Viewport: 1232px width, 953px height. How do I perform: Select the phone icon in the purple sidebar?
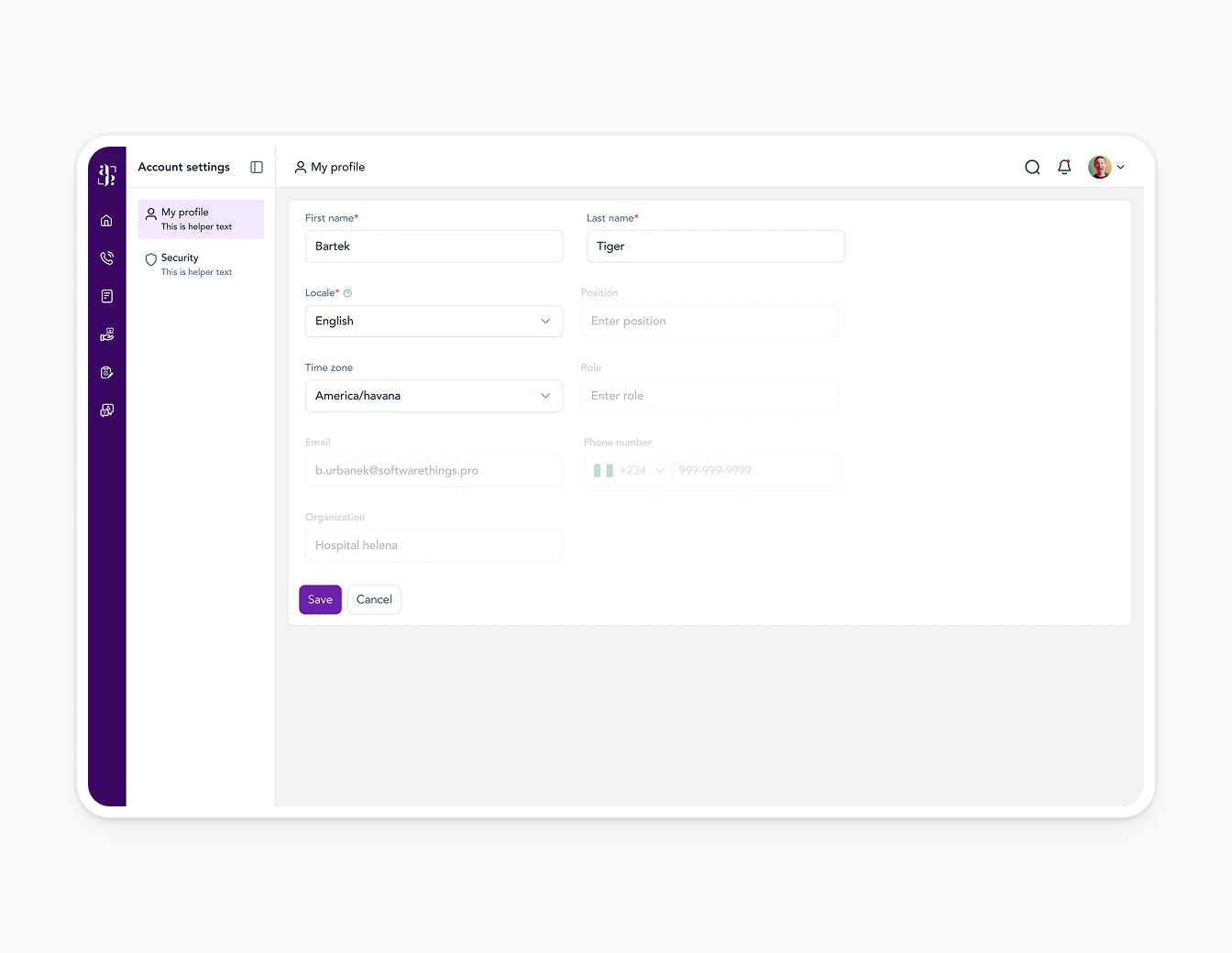coord(106,257)
